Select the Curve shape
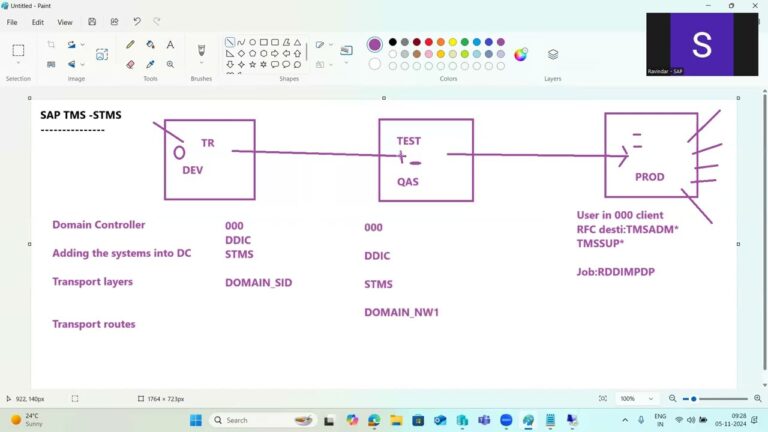Screen dimensions: 768x432 pos(241,42)
